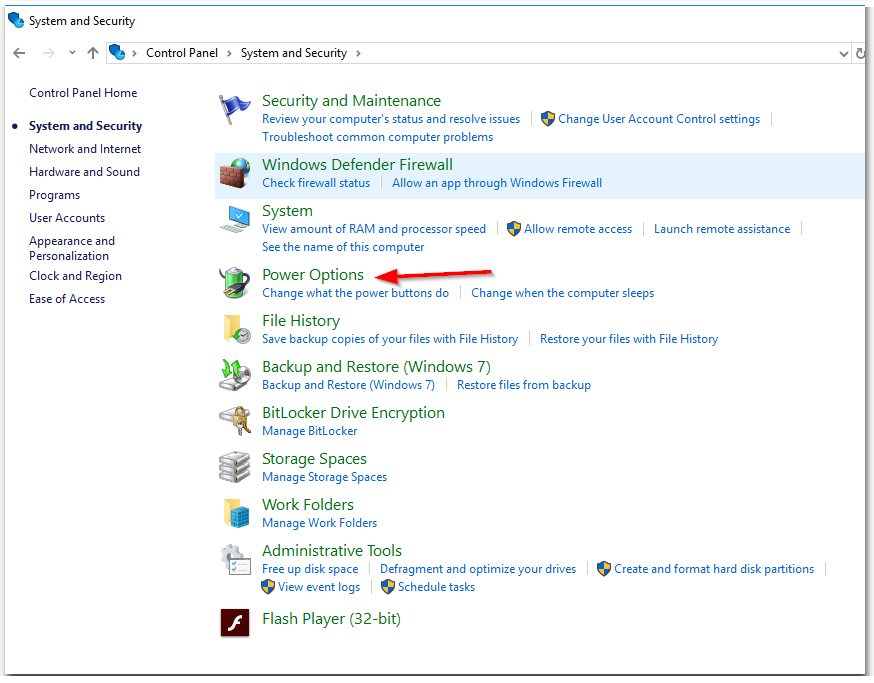Click the BitLocker drive and keys icon
Screen dimensions: 874x683
(x=235, y=420)
